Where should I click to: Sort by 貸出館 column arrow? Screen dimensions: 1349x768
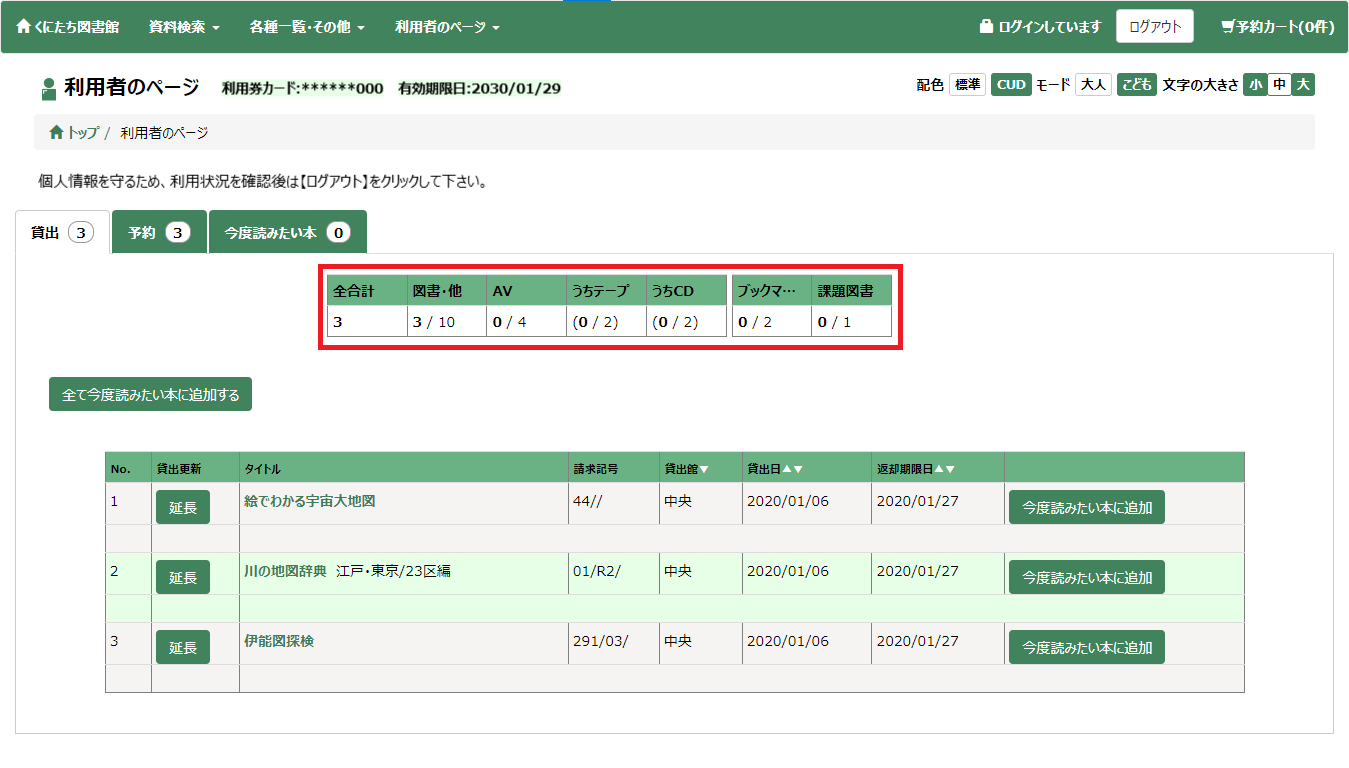[704, 469]
